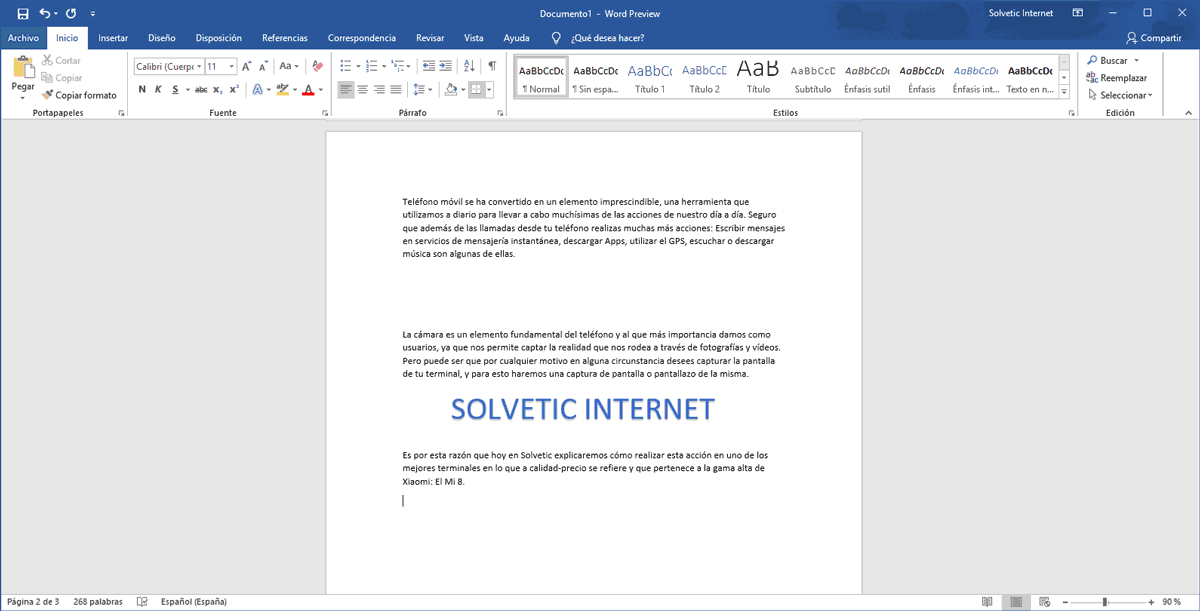This screenshot has height=611, width=1200.
Task: Undo the last action
Action: click(x=45, y=13)
